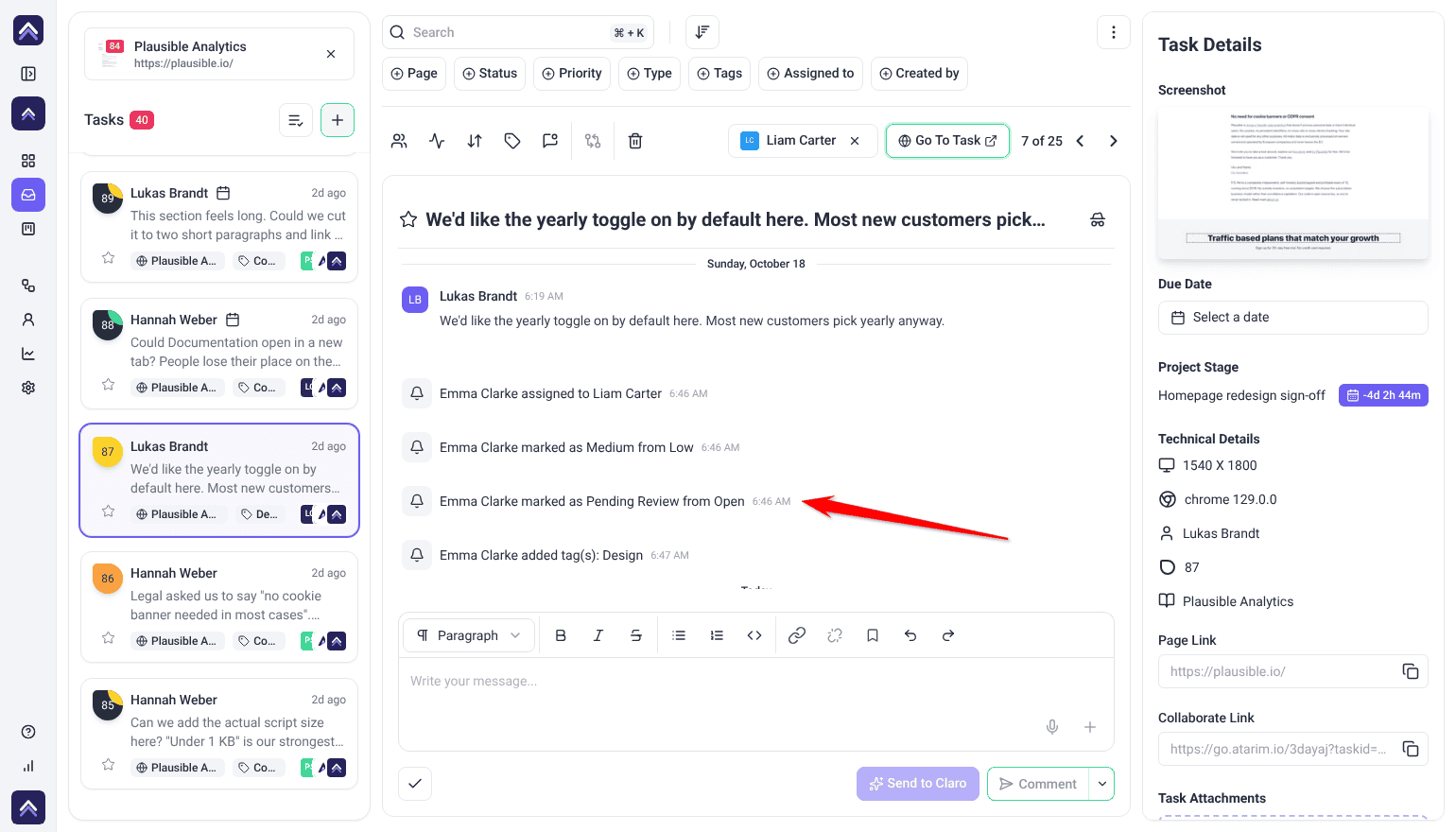Screen dimensions: 1456x832
Task: Star Hannah Weber task 85 card
Action: [109, 765]
